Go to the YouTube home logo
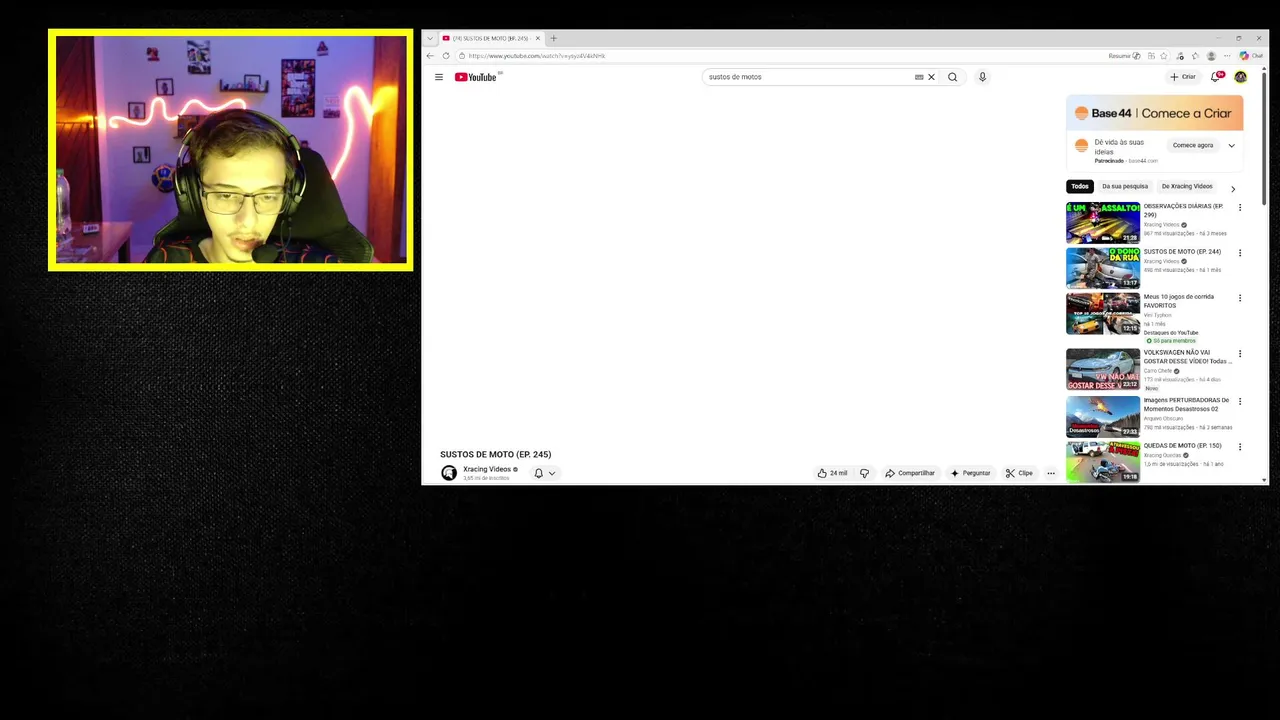The width and height of the screenshot is (1280, 720). coord(476,77)
